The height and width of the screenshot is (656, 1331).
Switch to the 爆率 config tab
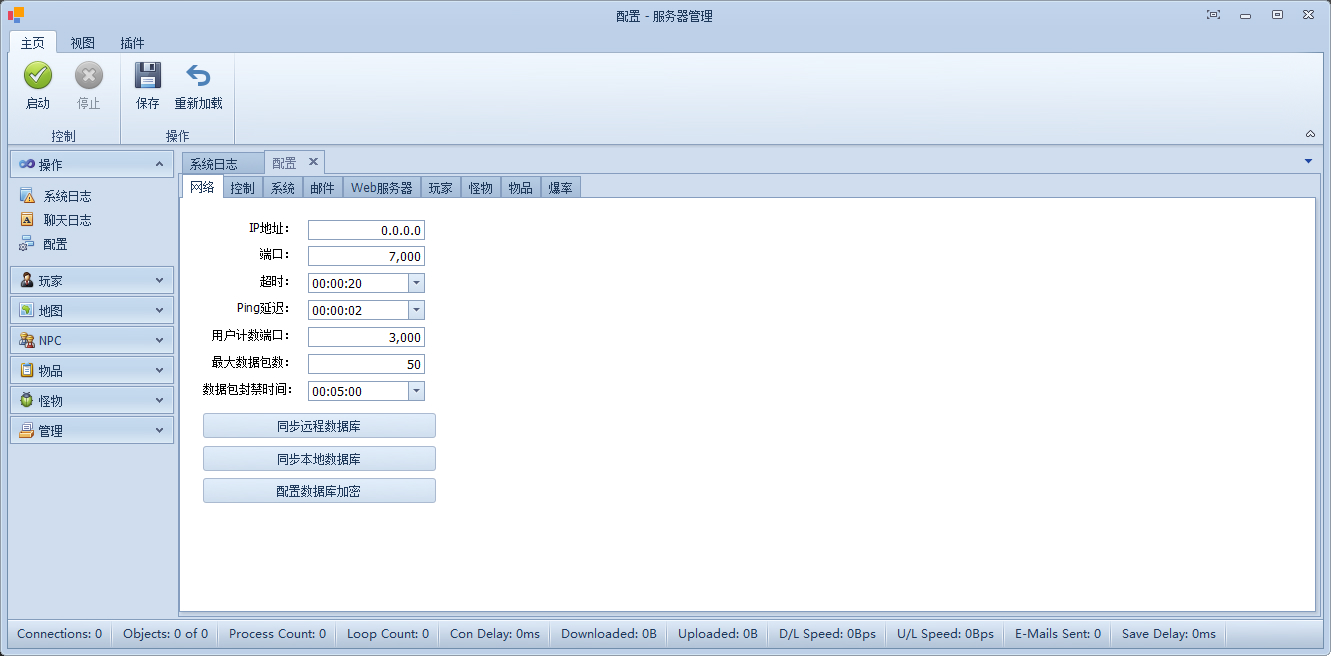click(x=560, y=188)
